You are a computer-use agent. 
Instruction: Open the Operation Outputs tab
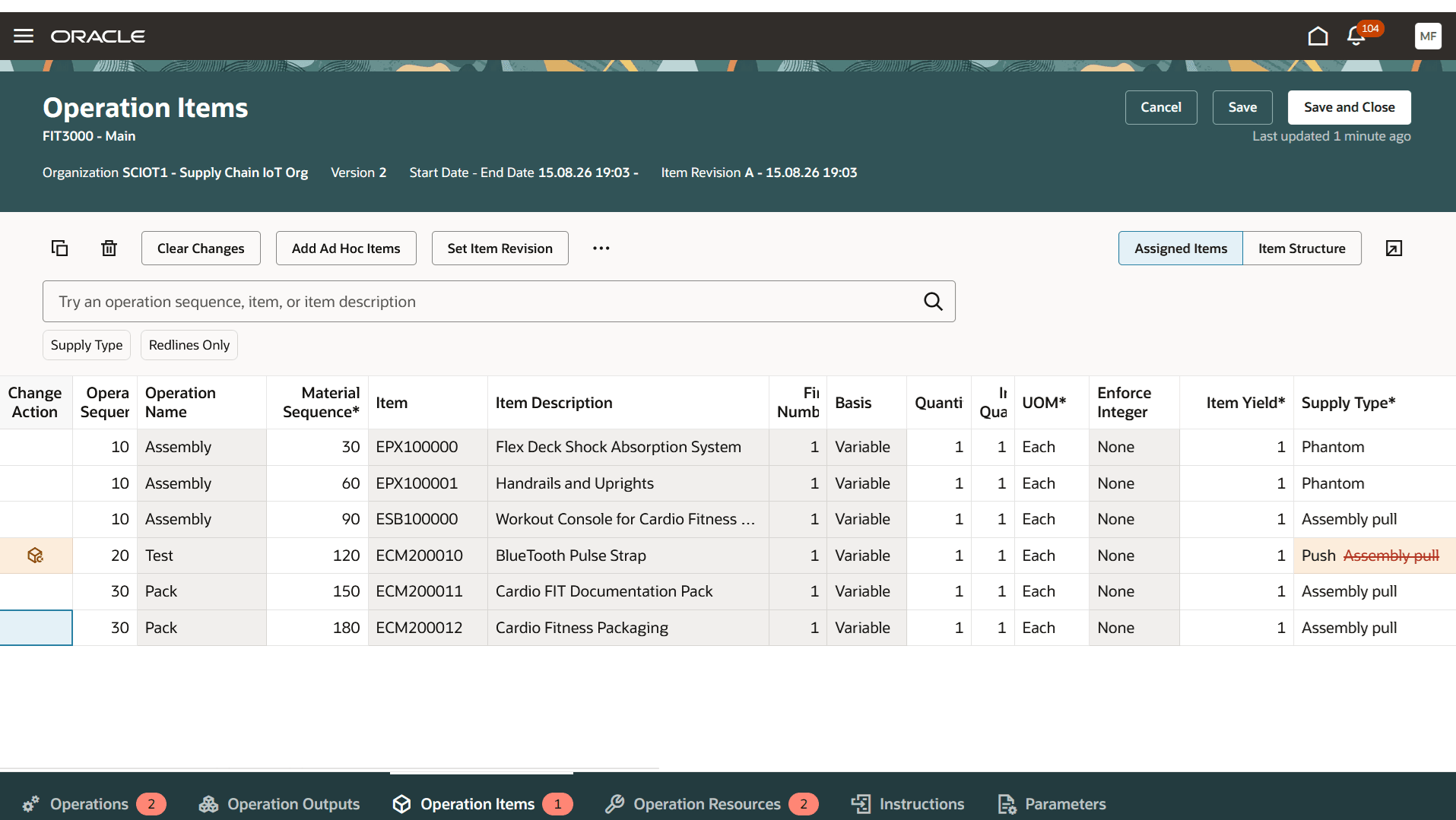pyautogui.click(x=279, y=804)
